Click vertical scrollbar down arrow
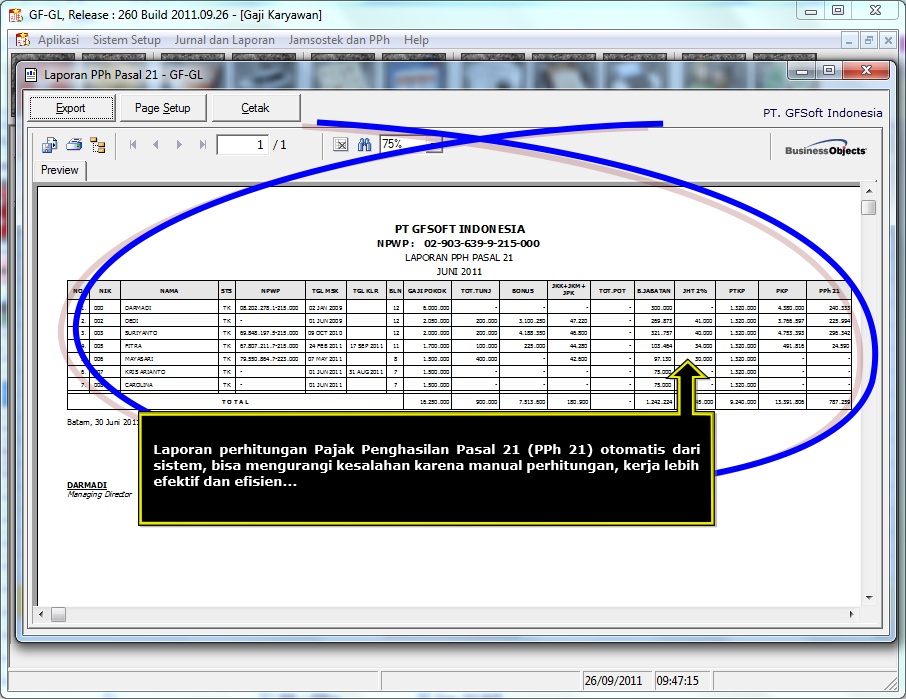The image size is (906, 699). tap(868, 598)
